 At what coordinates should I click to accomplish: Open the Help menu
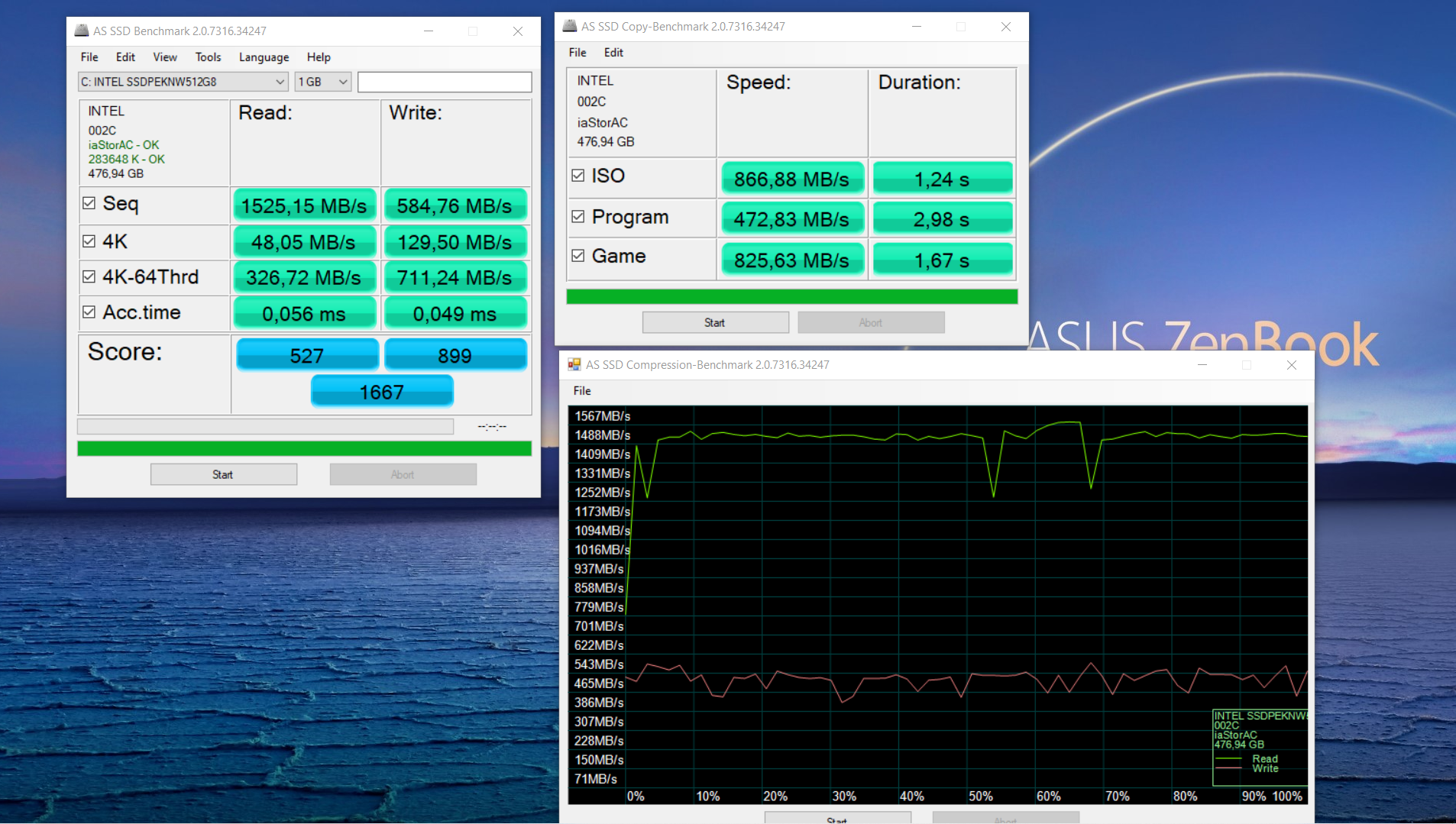point(319,57)
